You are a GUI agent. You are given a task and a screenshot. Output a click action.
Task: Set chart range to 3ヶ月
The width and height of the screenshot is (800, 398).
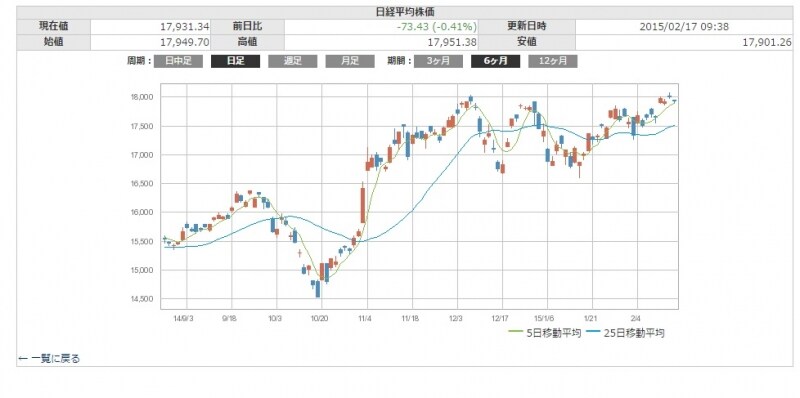coord(438,61)
